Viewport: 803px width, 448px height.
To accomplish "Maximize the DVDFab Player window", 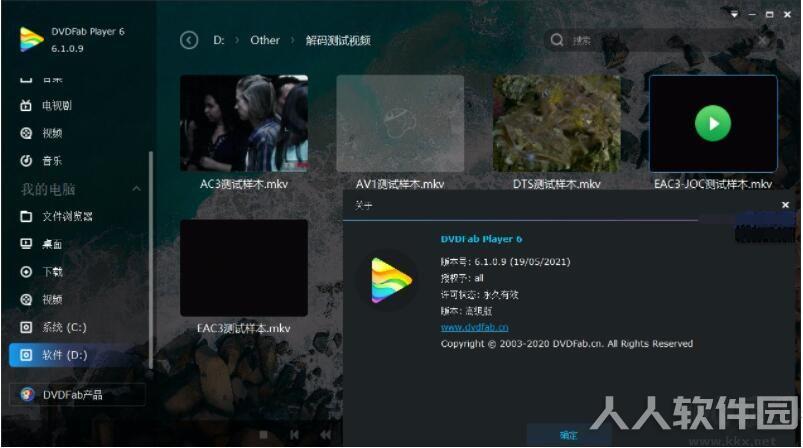I will tap(769, 14).
